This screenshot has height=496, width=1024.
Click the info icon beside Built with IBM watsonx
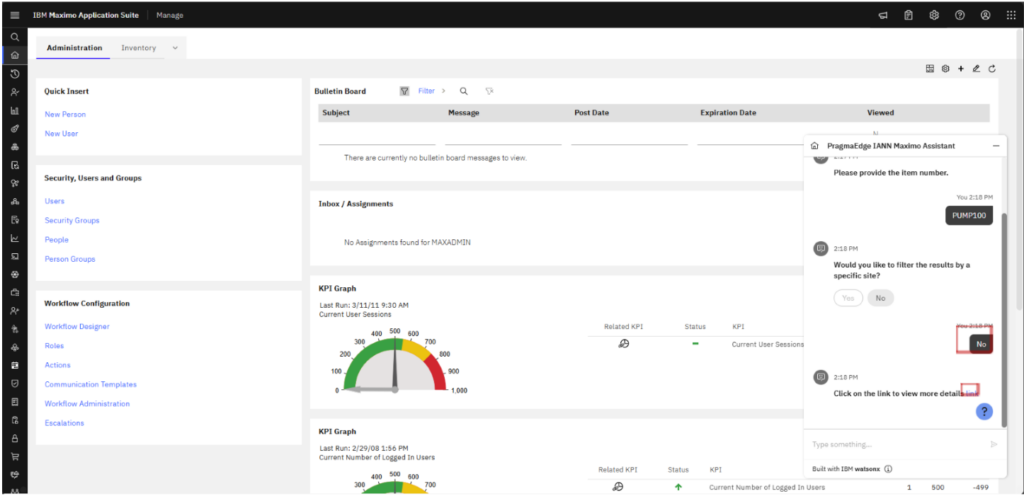888,469
